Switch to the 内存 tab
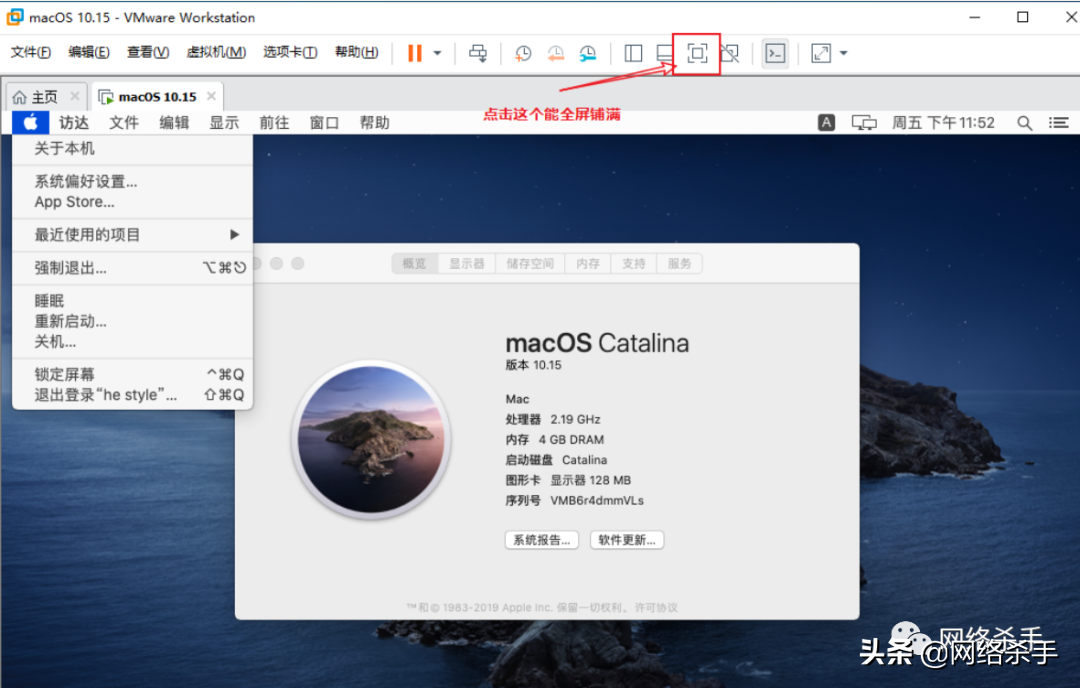The height and width of the screenshot is (688, 1080). pos(588,263)
